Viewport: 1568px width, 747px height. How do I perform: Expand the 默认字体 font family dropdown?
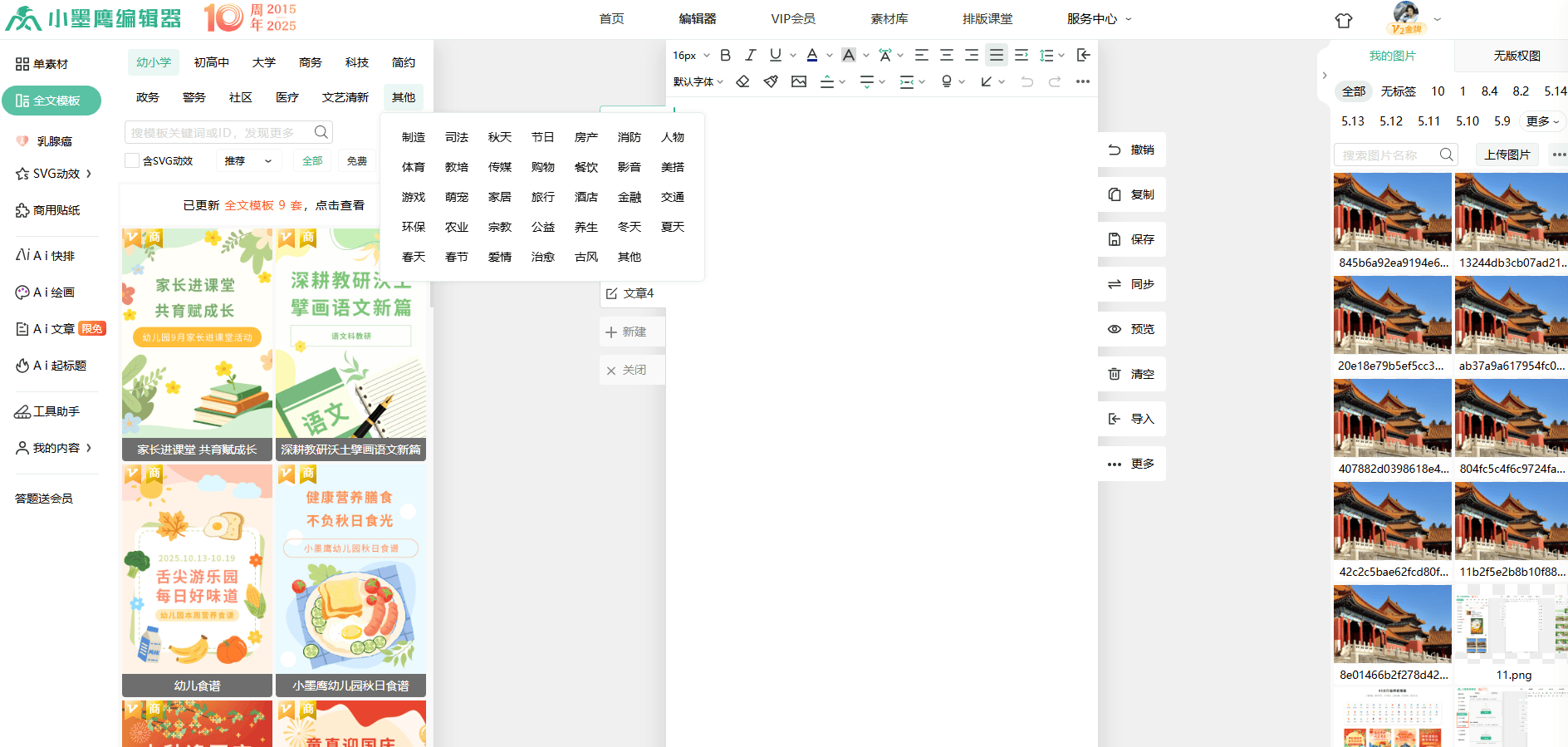pyautogui.click(x=698, y=81)
